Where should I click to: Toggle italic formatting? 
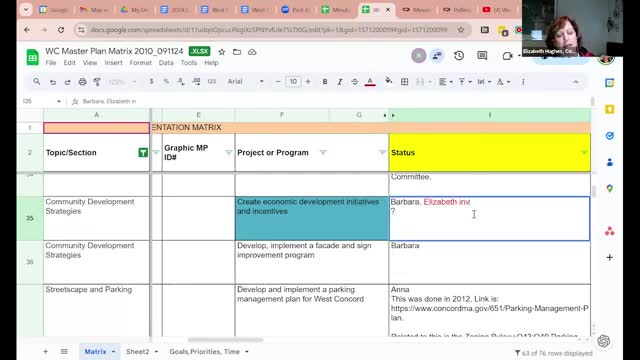[x=340, y=82]
